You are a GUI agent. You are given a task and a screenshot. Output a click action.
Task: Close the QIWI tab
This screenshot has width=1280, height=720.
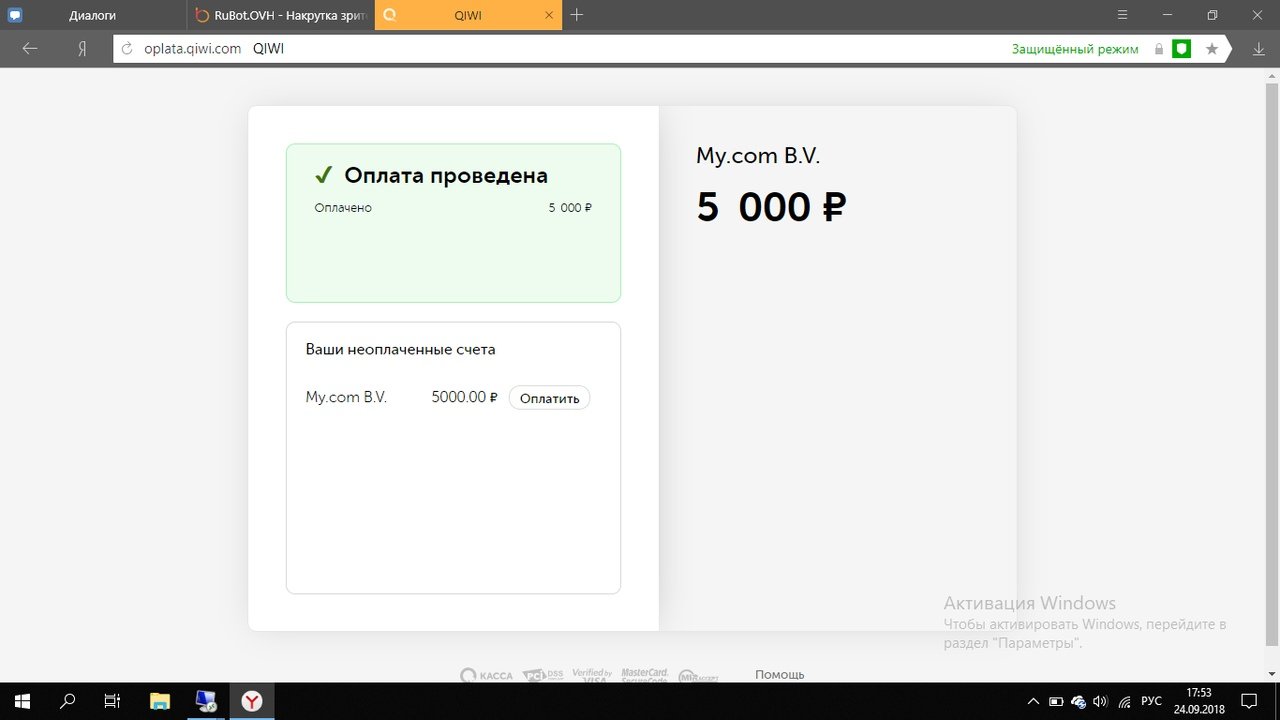pos(549,15)
